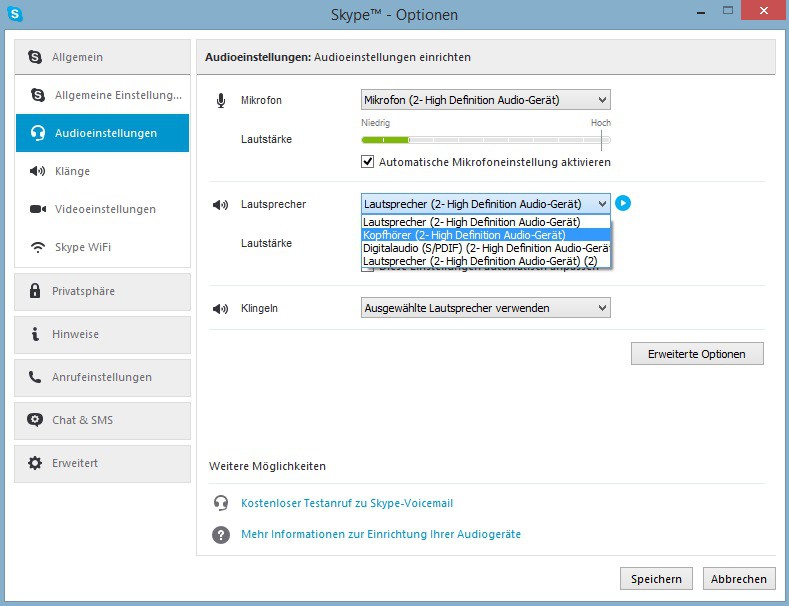This screenshot has height=606, width=789.
Task: Click Erweiterte Optionen button
Action: pyautogui.click(x=696, y=354)
